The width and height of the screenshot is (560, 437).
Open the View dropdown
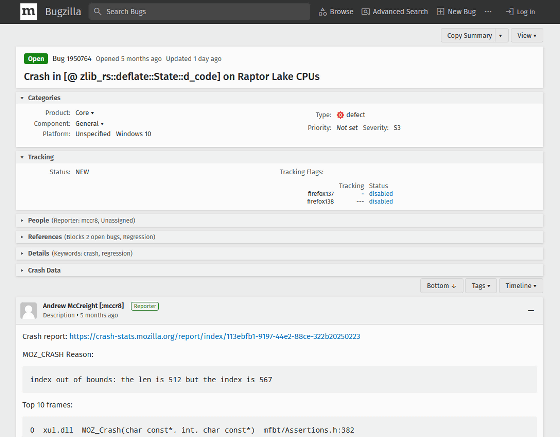point(527,35)
